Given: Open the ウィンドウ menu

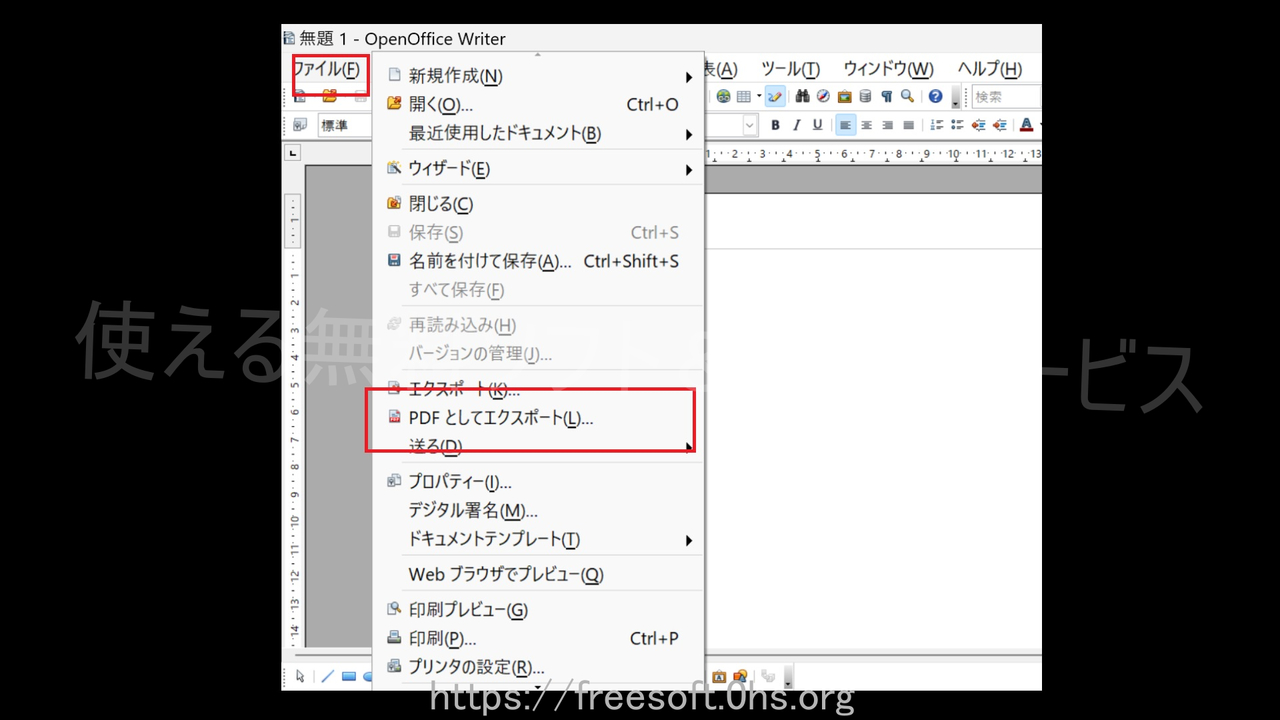Looking at the screenshot, I should 888,68.
